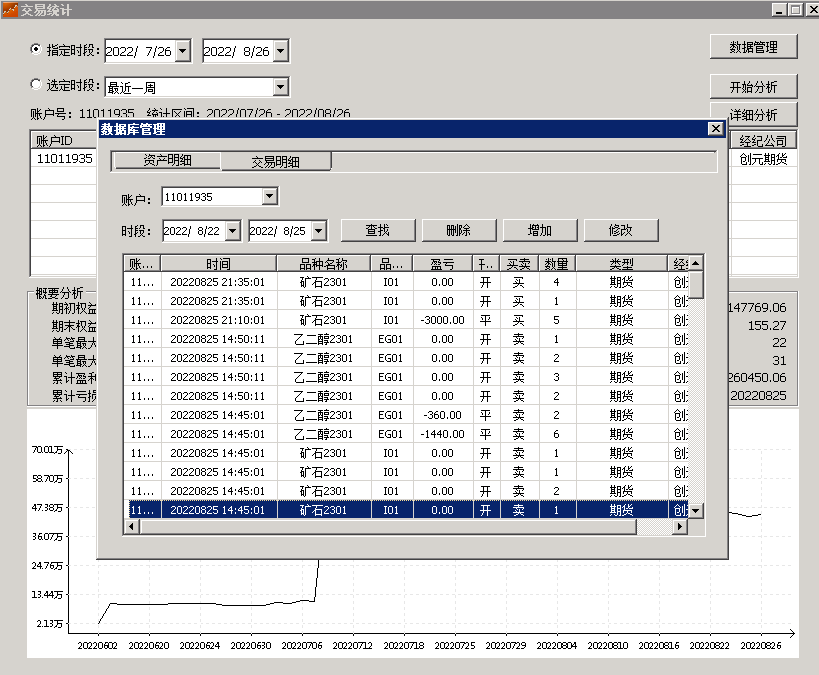This screenshot has height=675, width=819.
Task: Click the 删除 delete button
Action: (459, 230)
